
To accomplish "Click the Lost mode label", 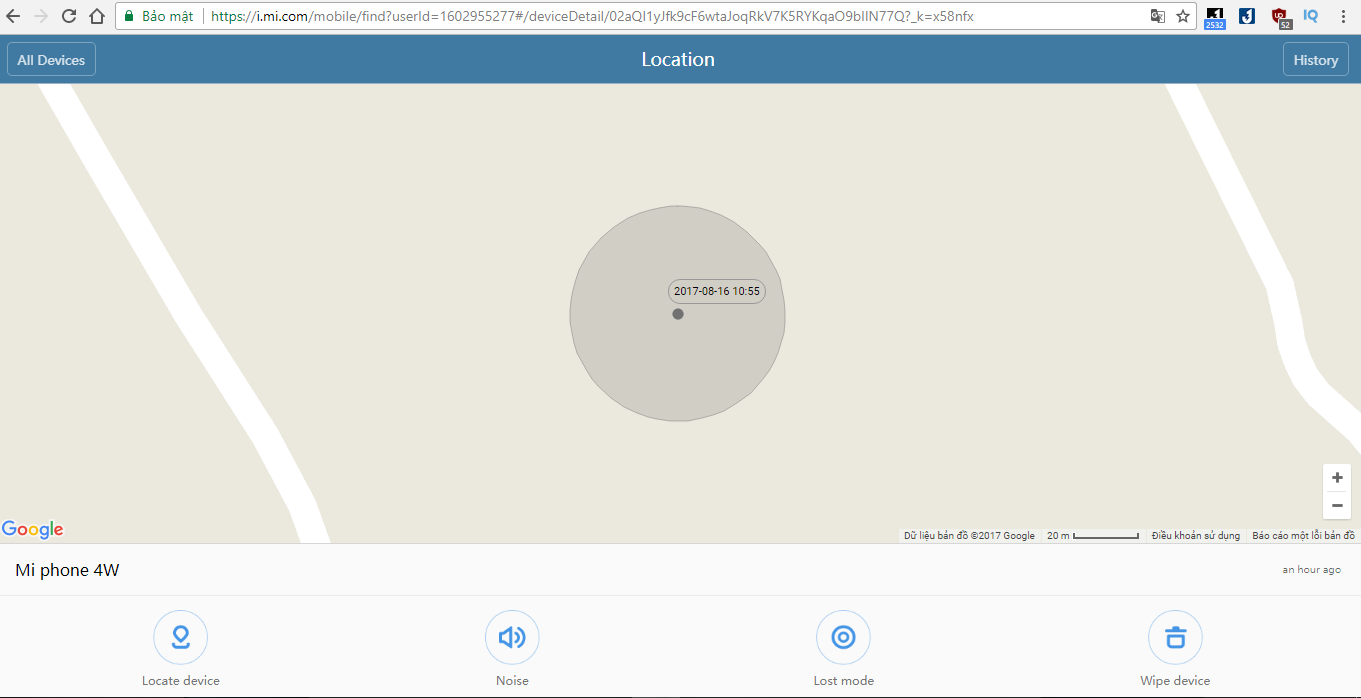I will pos(843,681).
